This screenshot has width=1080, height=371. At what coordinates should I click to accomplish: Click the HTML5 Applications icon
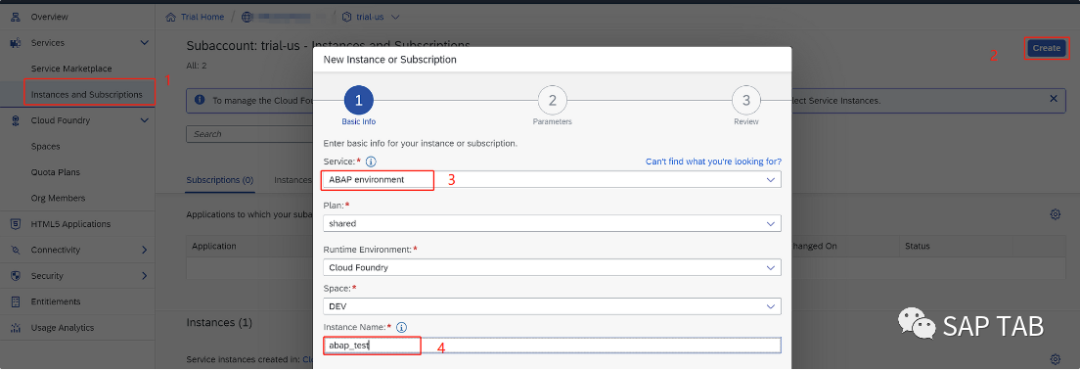[x=15, y=224]
